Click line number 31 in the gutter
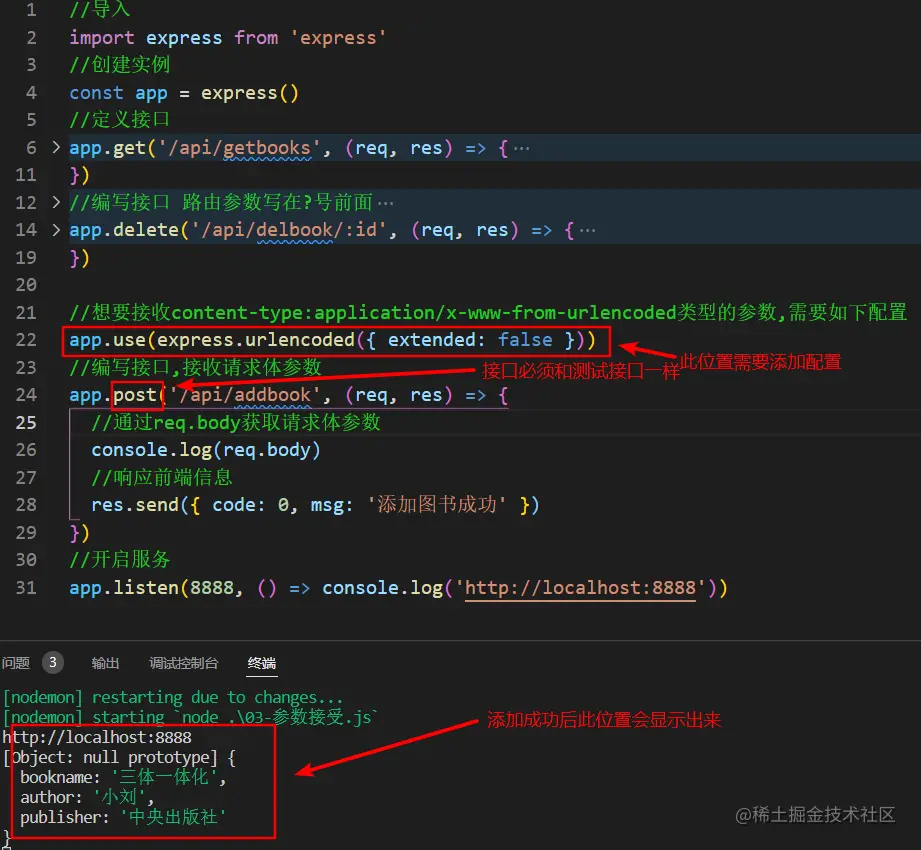The image size is (921, 850). (26, 587)
